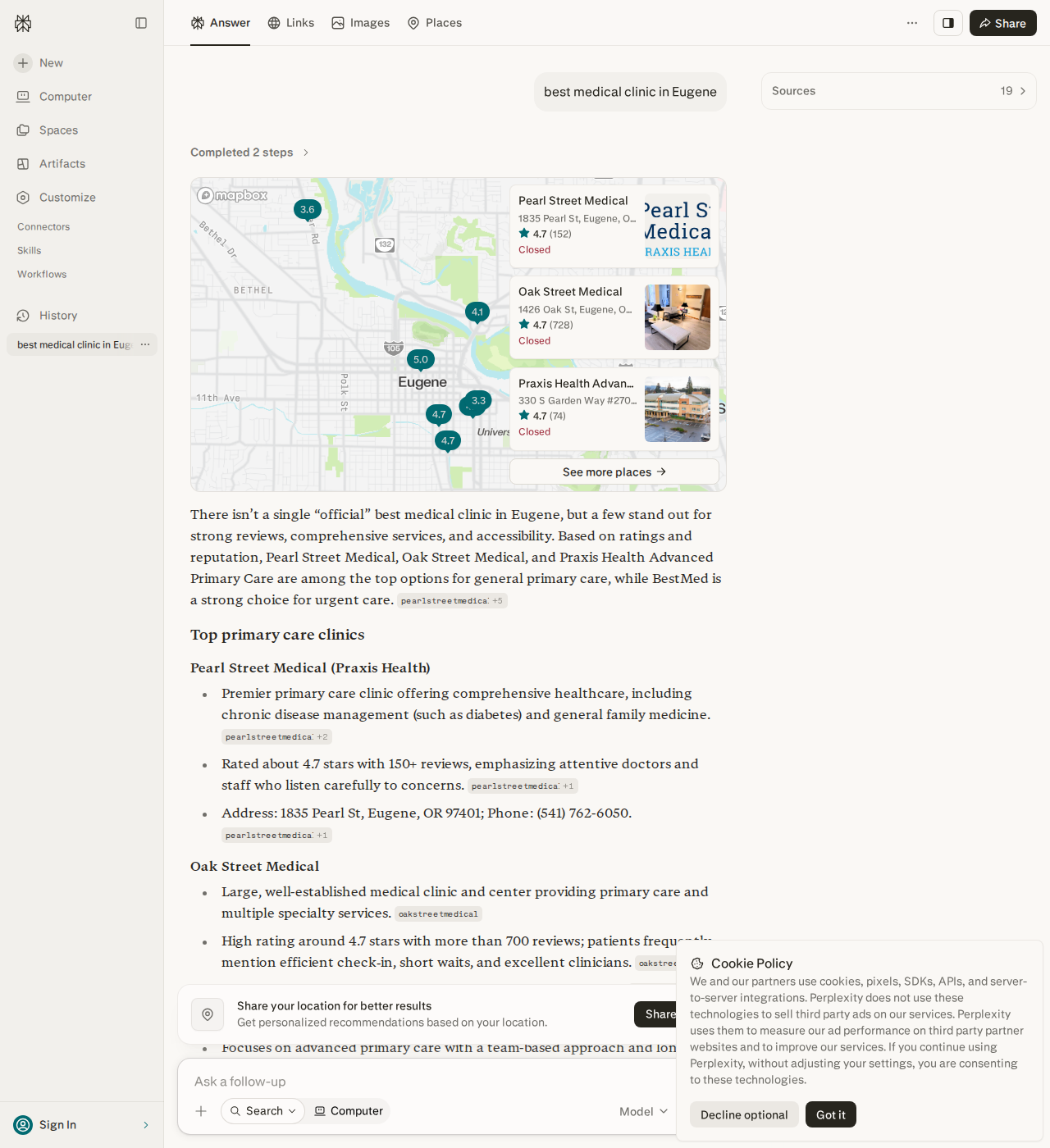Open the Computer sidebar item
The image size is (1050, 1148).
pos(66,97)
